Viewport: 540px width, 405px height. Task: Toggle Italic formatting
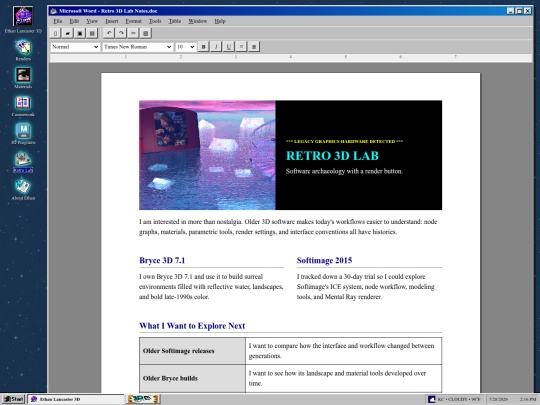216,46
